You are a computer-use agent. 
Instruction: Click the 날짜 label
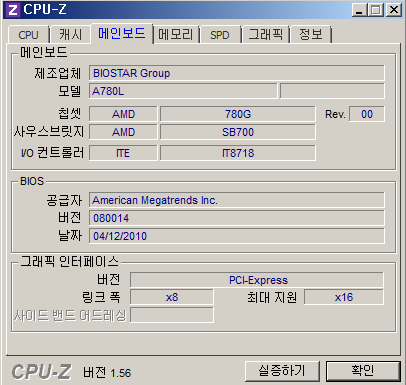click(x=70, y=236)
